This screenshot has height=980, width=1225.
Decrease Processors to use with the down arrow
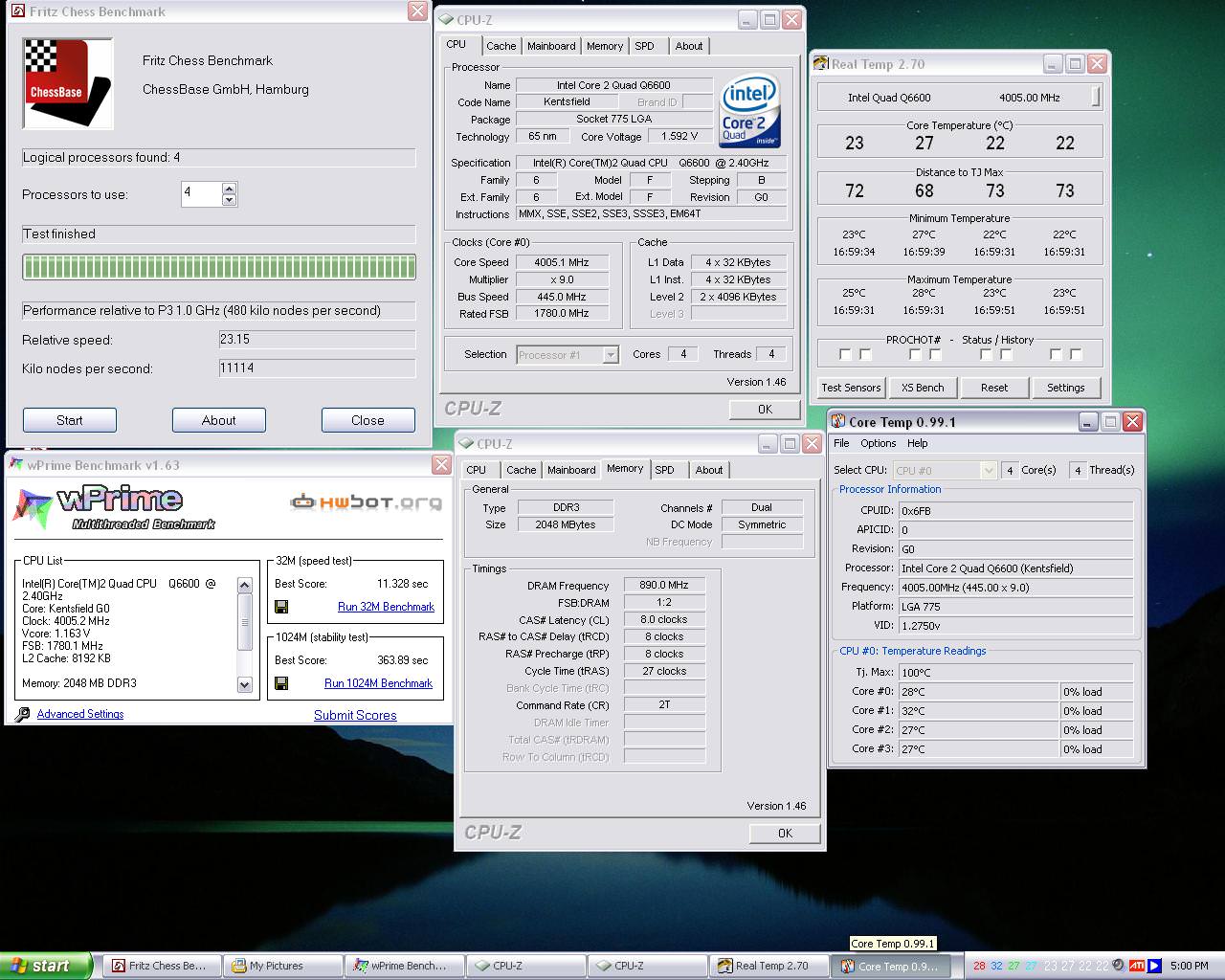[x=229, y=200]
